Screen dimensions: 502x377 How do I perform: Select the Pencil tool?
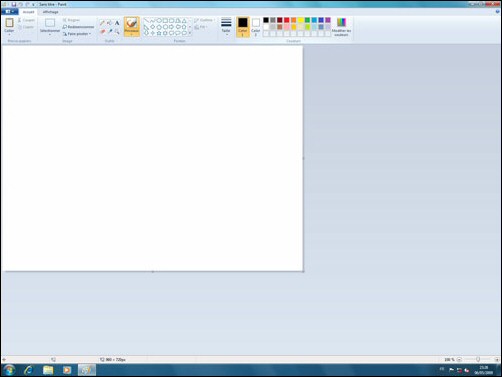click(102, 23)
